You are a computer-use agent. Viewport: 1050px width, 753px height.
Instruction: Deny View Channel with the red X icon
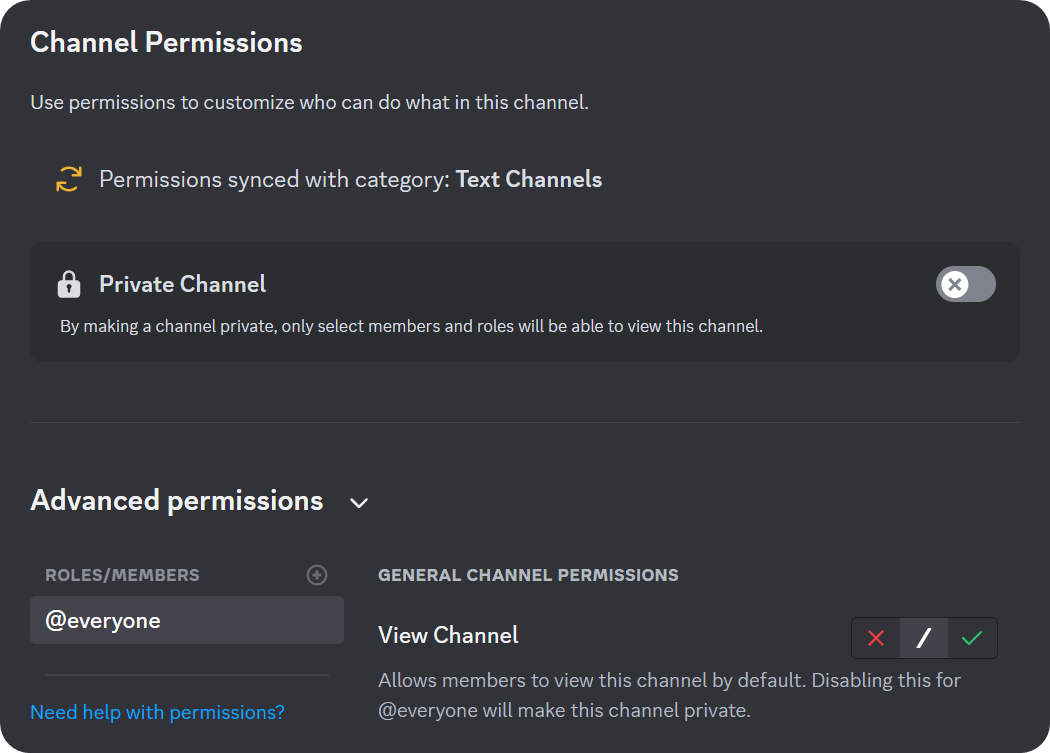[875, 638]
